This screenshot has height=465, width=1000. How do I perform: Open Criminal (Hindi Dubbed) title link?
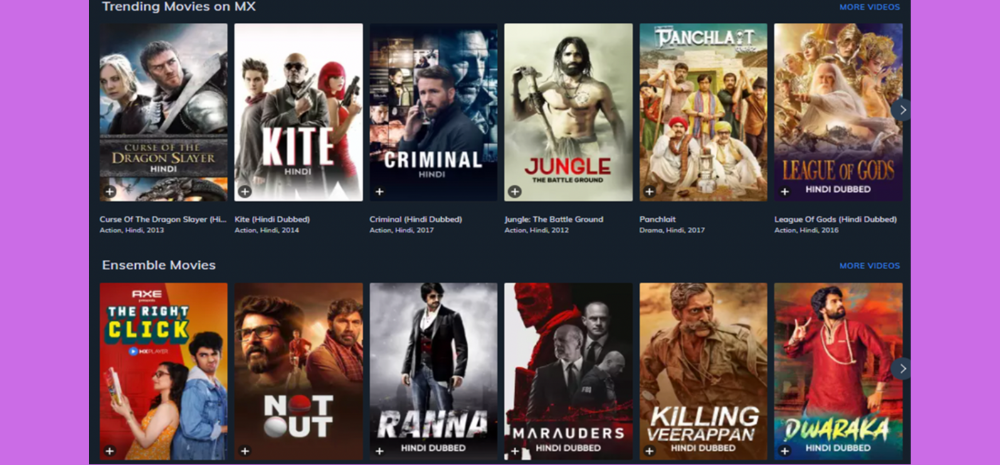pos(416,219)
